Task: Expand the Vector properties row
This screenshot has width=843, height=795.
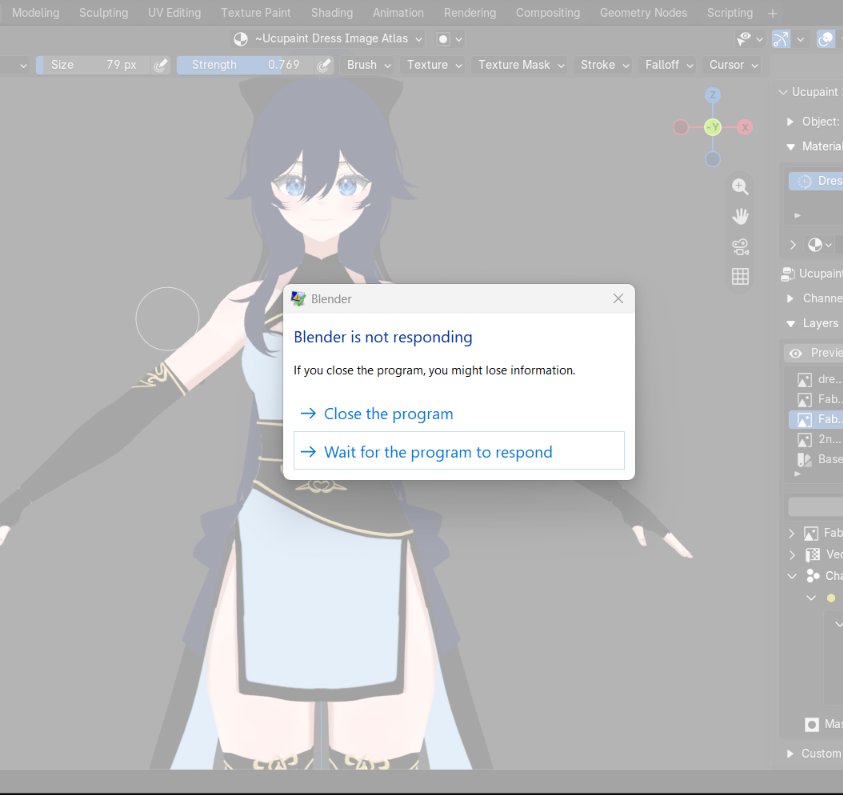Action: (x=791, y=554)
